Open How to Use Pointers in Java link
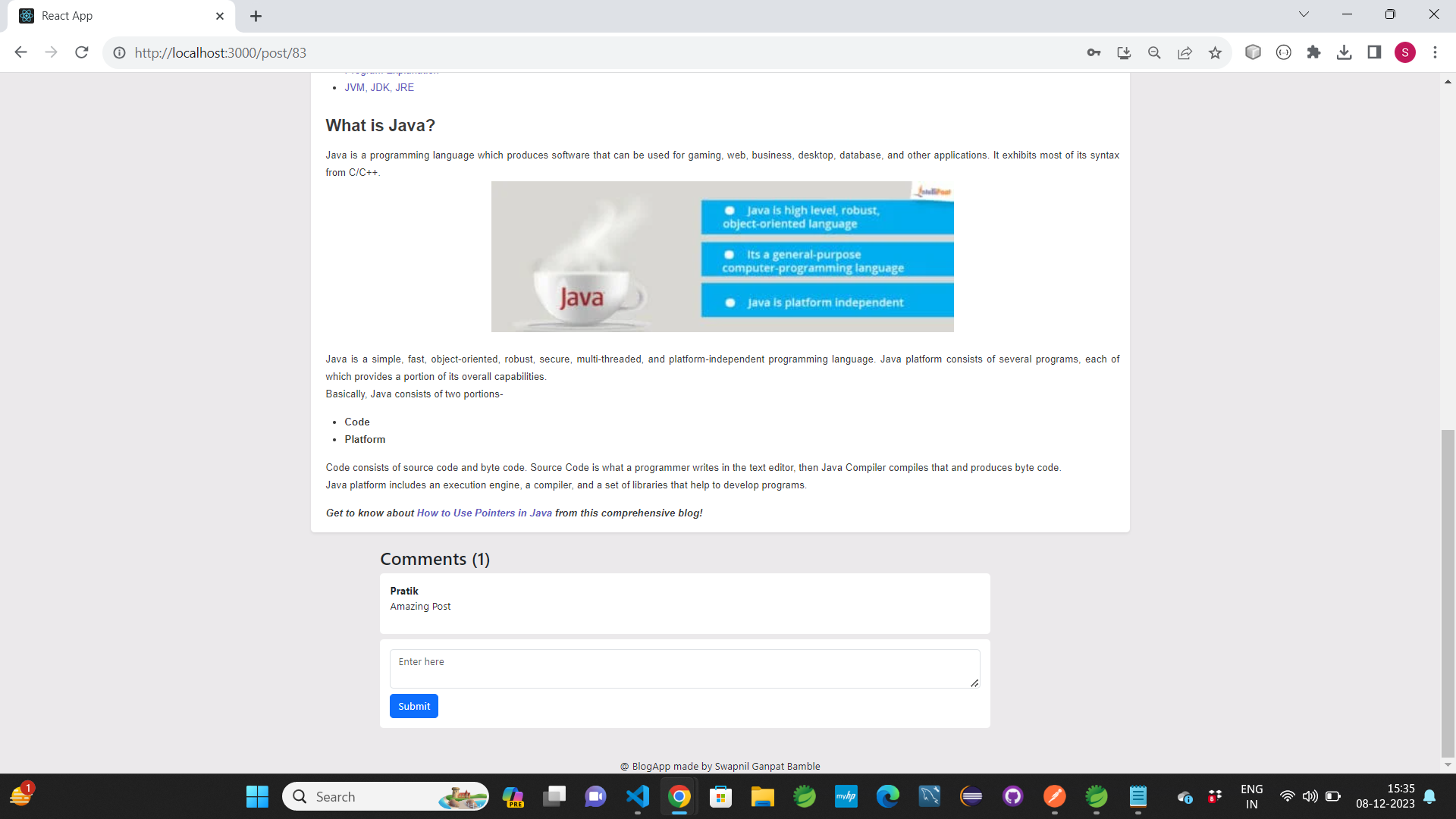 pyautogui.click(x=484, y=513)
